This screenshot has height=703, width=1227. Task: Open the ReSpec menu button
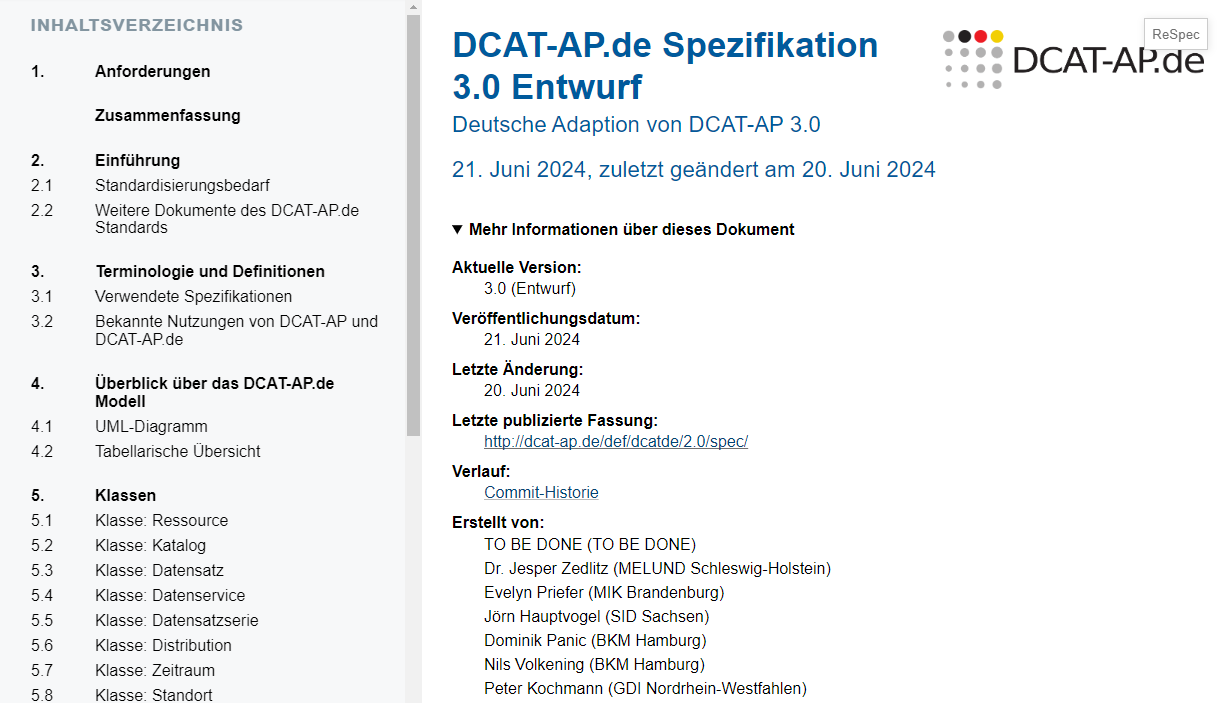(1175, 34)
